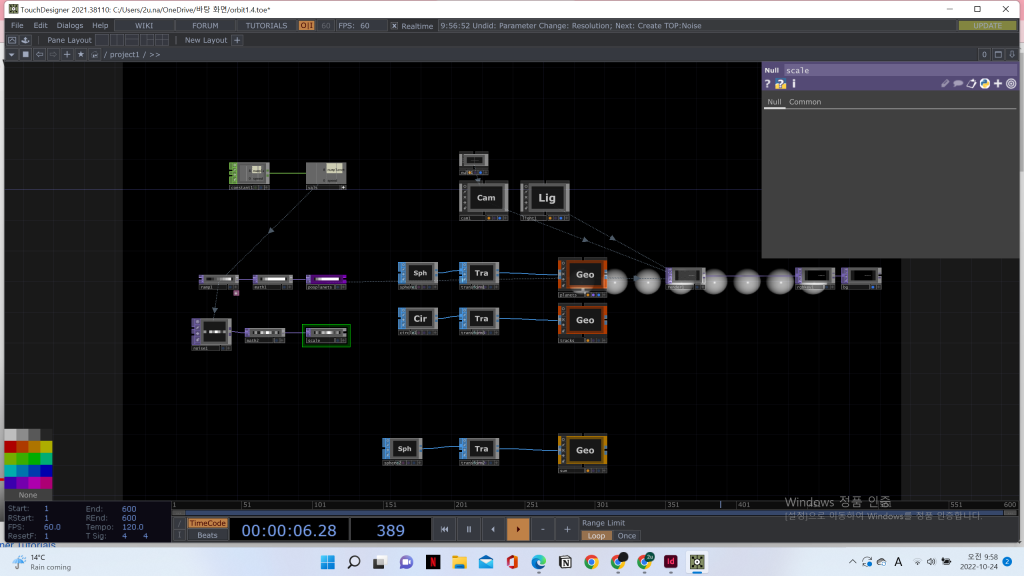The width and height of the screenshot is (1024, 576).
Task: Select the bottom Geo node near the timeline
Action: 583,453
